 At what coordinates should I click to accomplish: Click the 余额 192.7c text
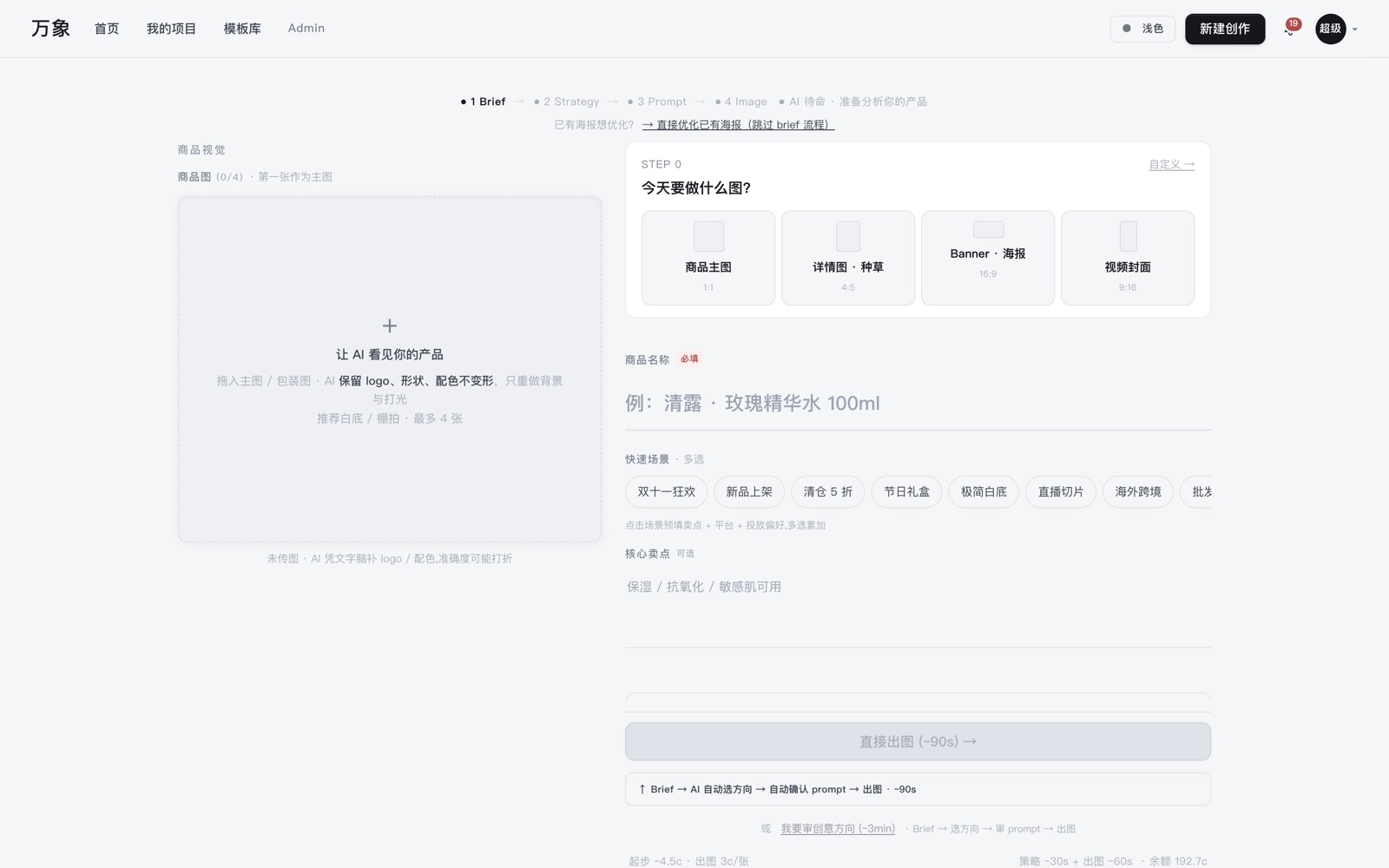pyautogui.click(x=1178, y=861)
